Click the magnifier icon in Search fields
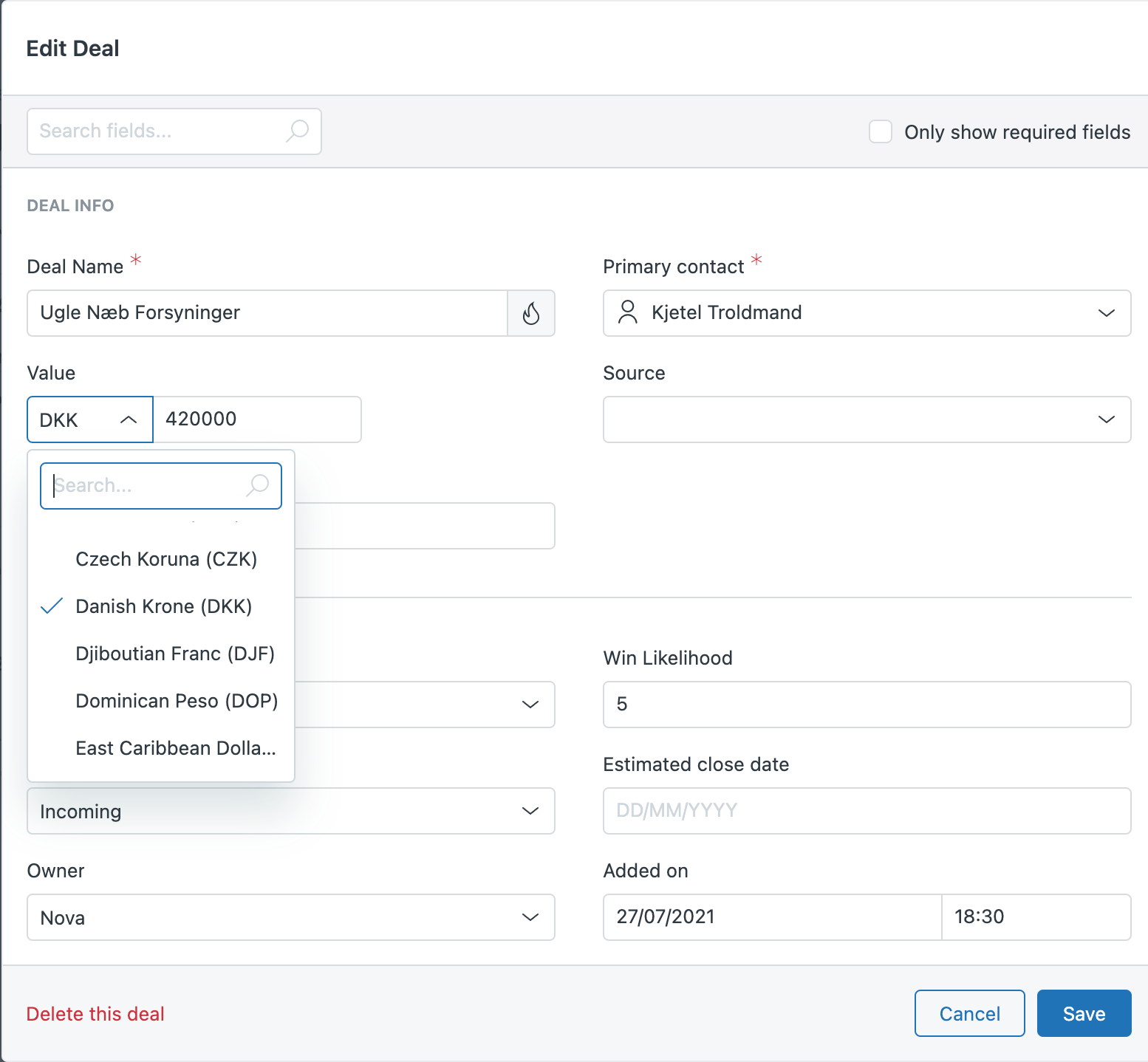Screen dimensions: 1148x1062 coord(297,131)
